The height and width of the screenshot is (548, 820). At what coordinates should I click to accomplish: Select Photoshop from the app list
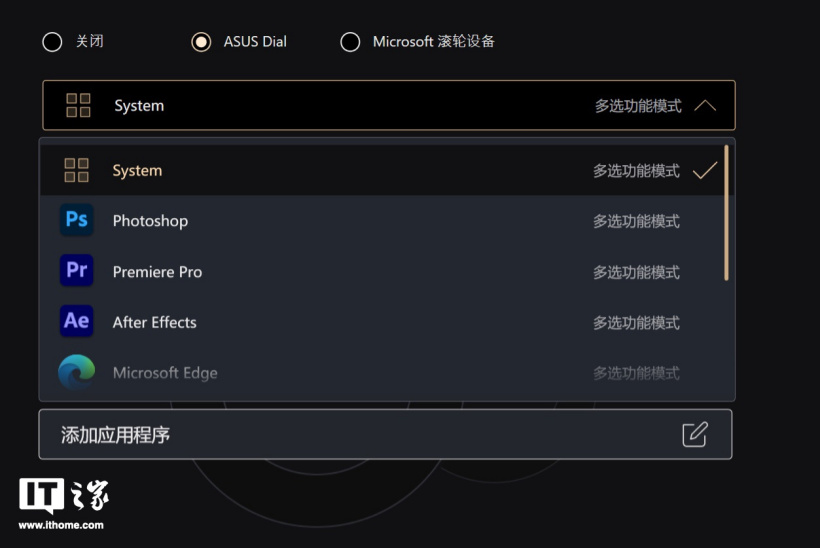(x=150, y=221)
